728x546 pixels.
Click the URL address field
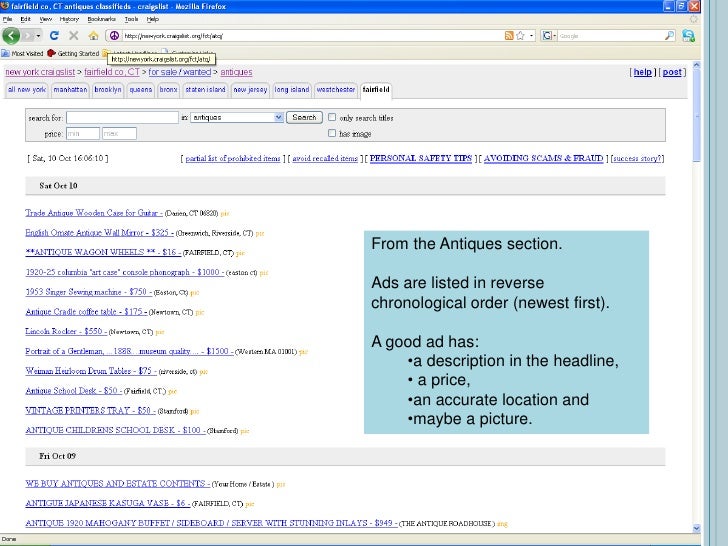pyautogui.click(x=311, y=36)
